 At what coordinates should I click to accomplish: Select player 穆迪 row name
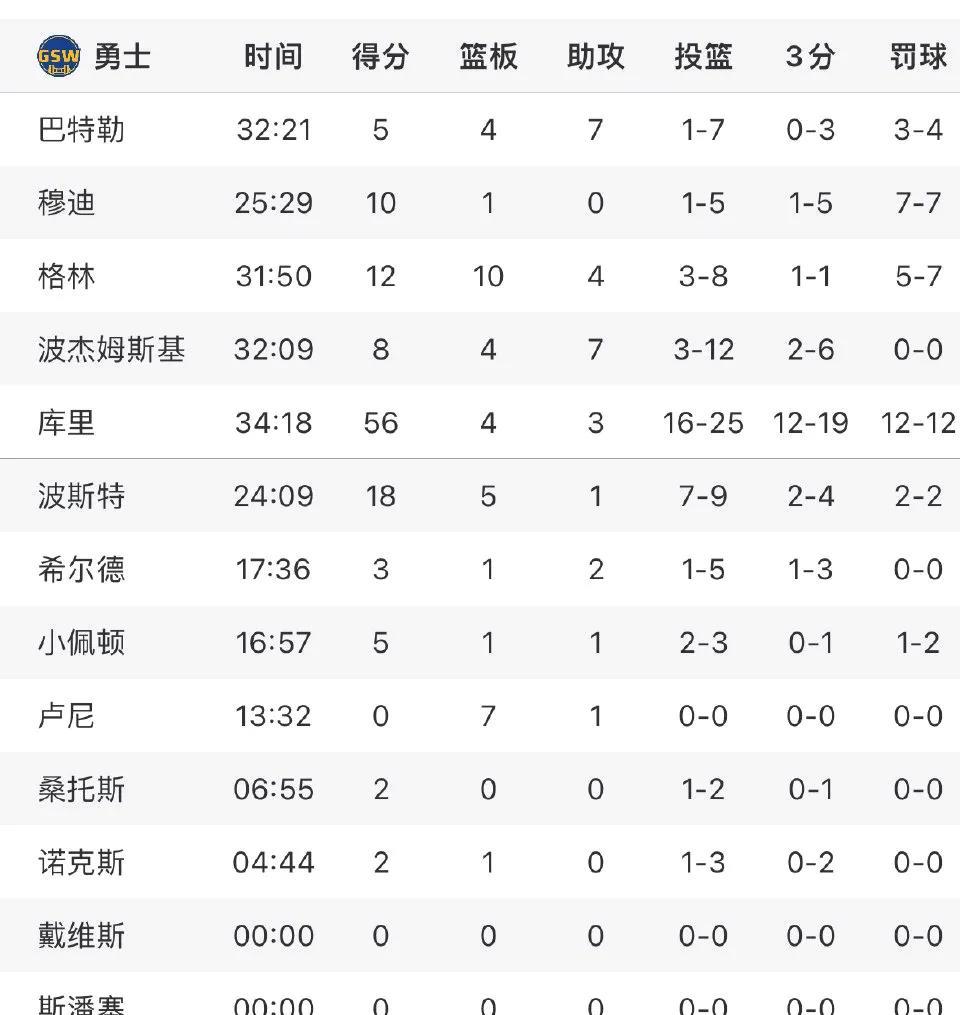pyautogui.click(x=66, y=203)
